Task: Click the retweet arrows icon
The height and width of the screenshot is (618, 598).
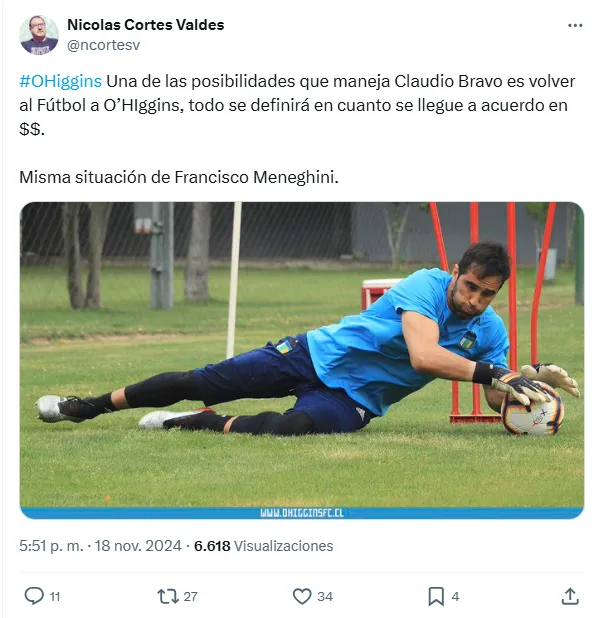Action: pos(168,596)
